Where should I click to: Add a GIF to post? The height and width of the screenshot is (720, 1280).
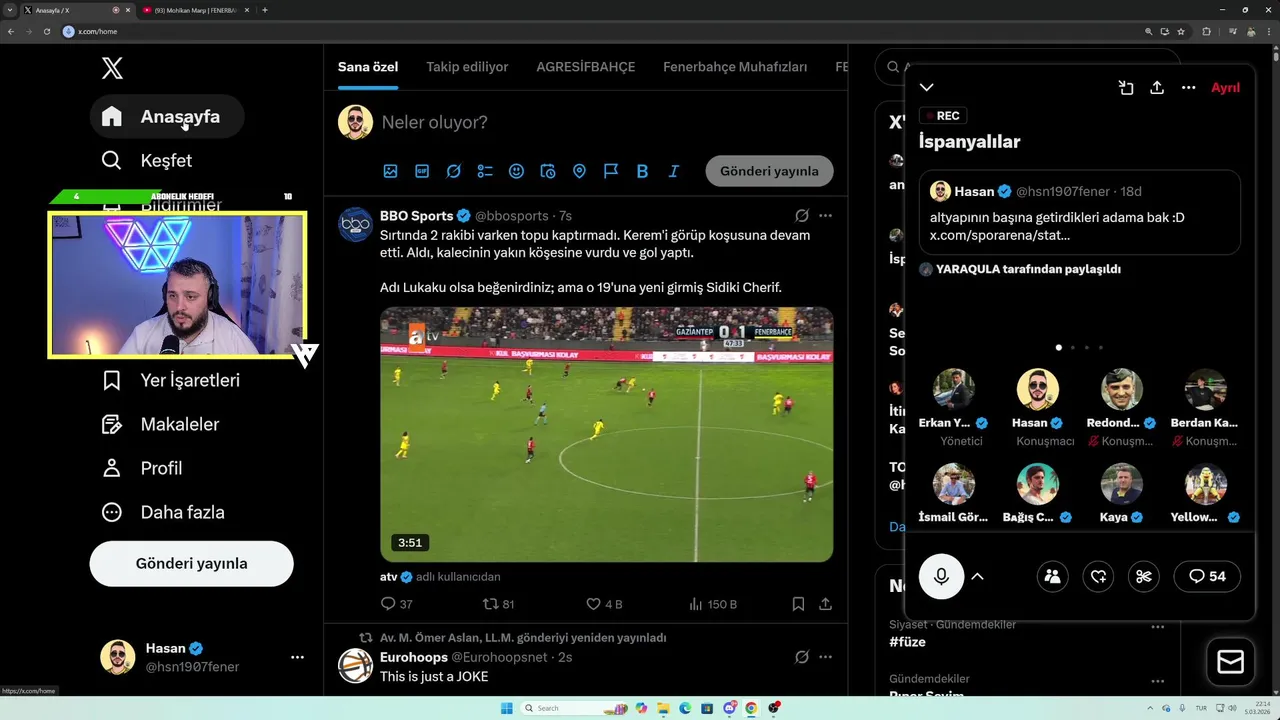pos(422,171)
